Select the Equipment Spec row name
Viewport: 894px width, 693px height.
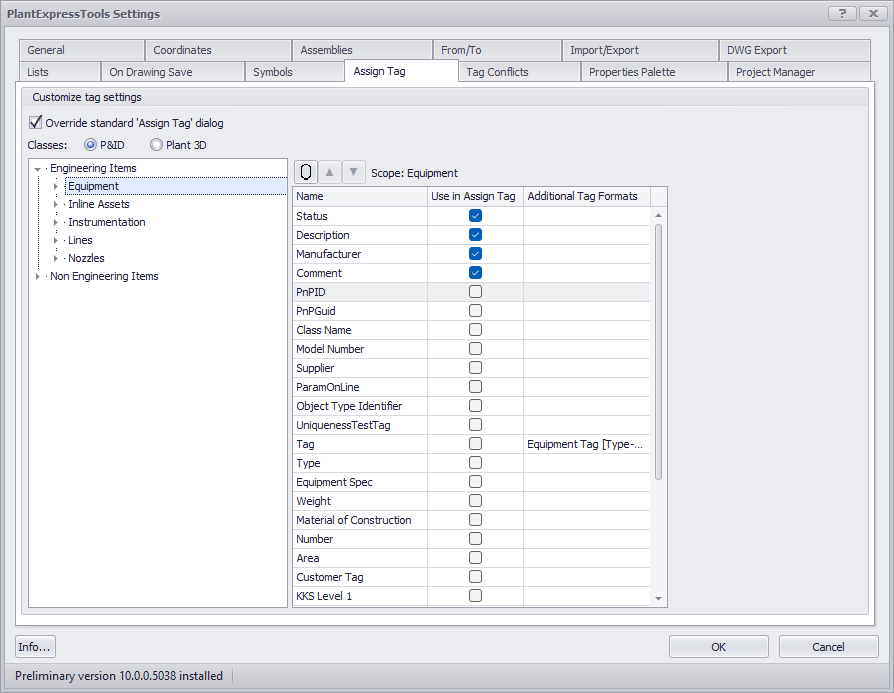click(x=334, y=482)
